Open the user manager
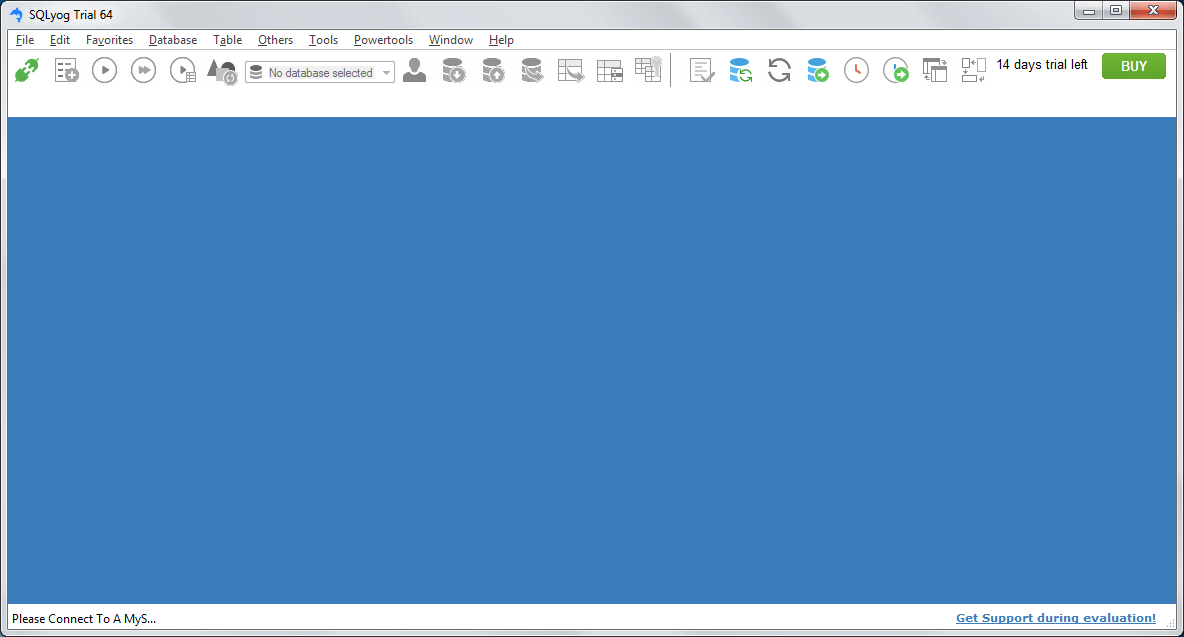 tap(414, 70)
